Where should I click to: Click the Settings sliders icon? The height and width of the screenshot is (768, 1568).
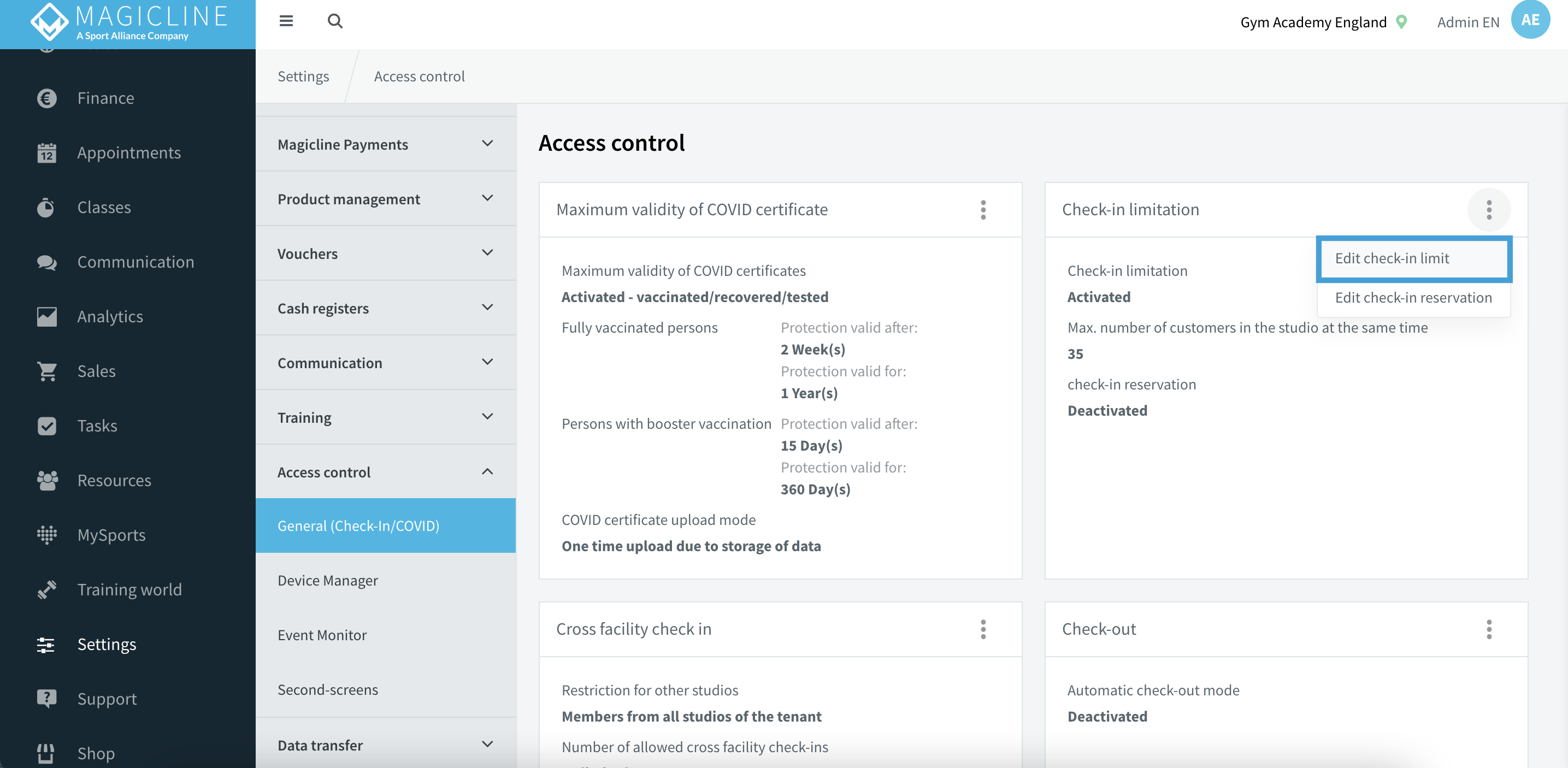pos(46,645)
